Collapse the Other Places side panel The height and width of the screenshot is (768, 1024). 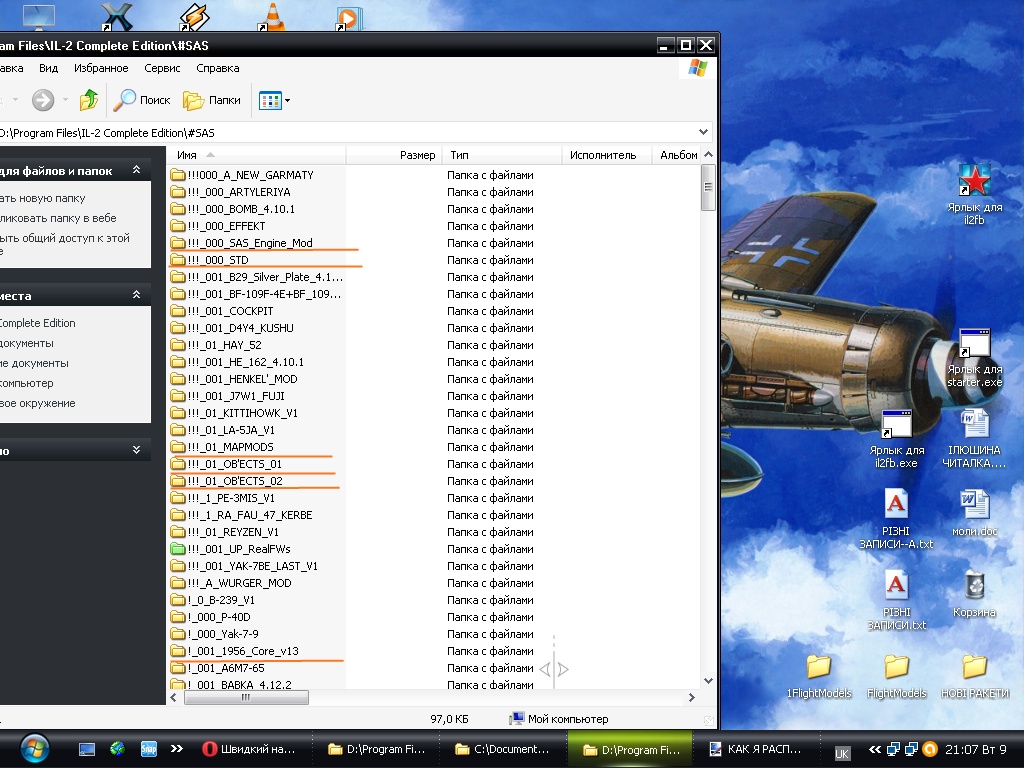pos(136,296)
